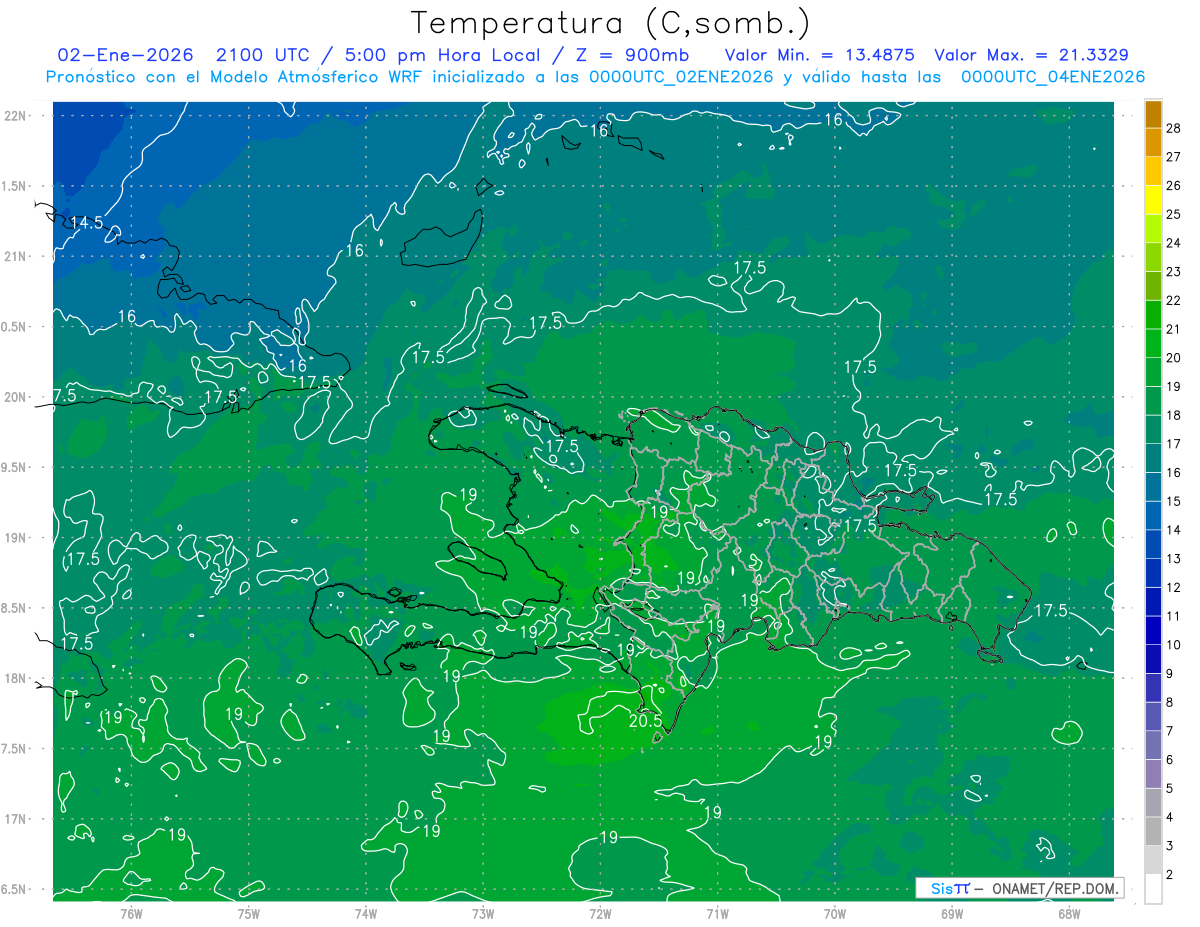Screen dimensions: 1200x927
Task: Click the "76W" longitude axis label
Action: click(131, 913)
